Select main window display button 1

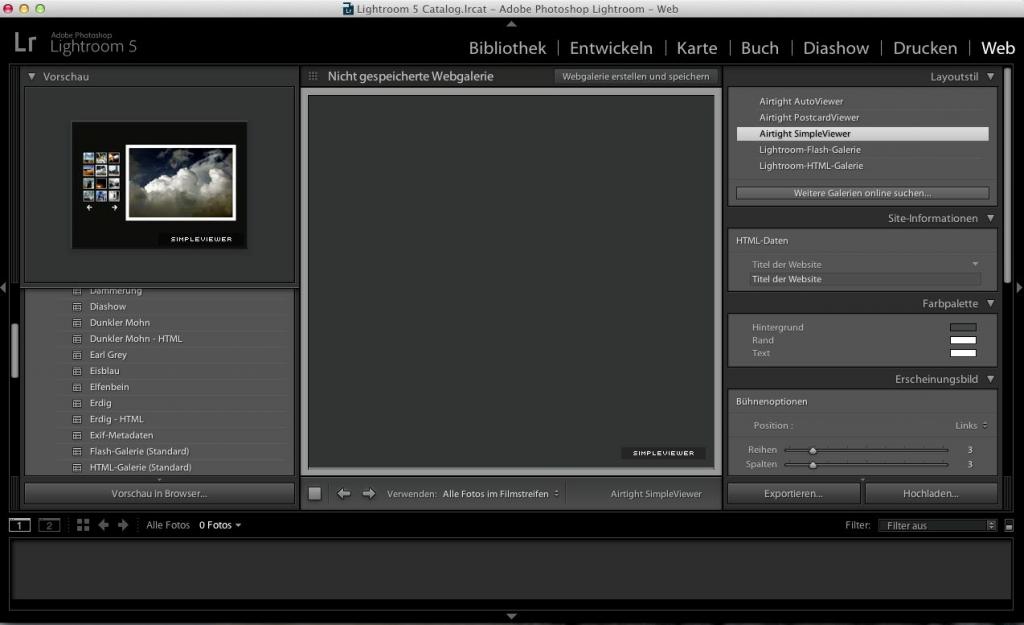tap(20, 525)
